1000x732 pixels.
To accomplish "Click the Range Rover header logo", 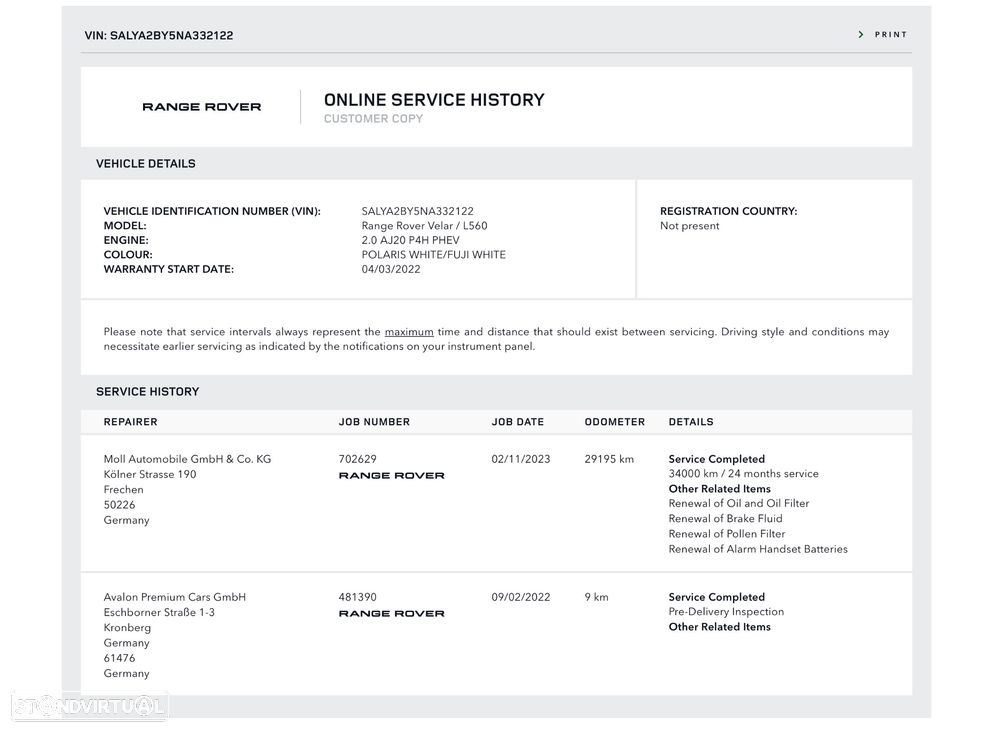I will [201, 107].
